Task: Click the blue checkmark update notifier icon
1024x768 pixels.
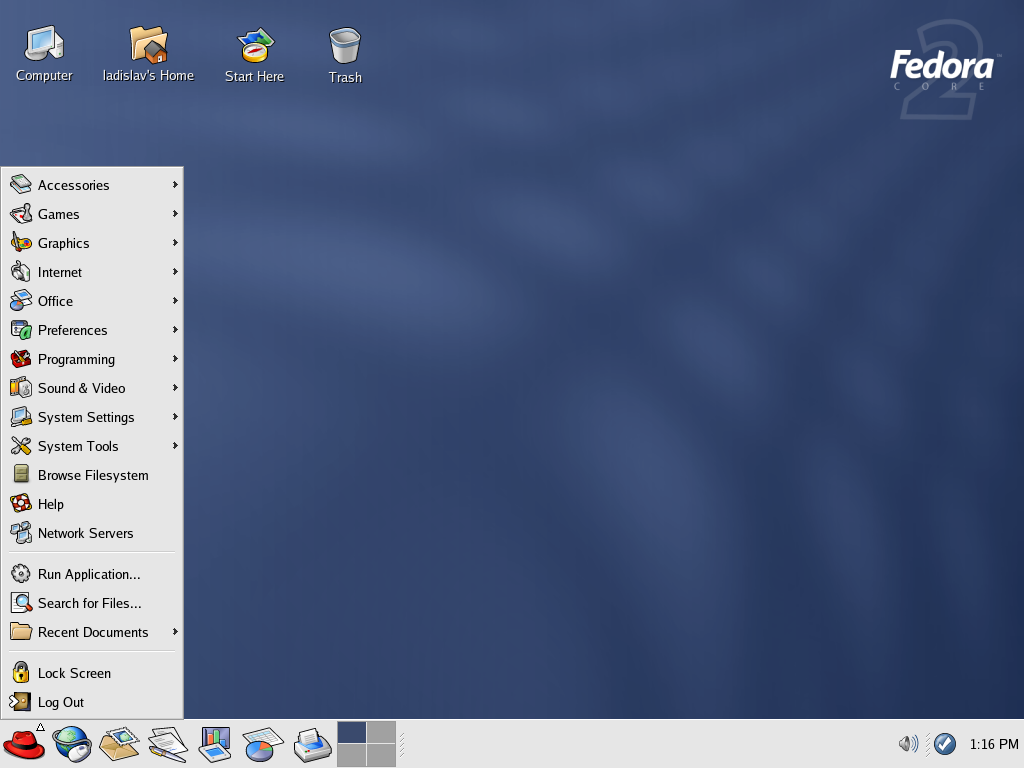Action: (945, 743)
